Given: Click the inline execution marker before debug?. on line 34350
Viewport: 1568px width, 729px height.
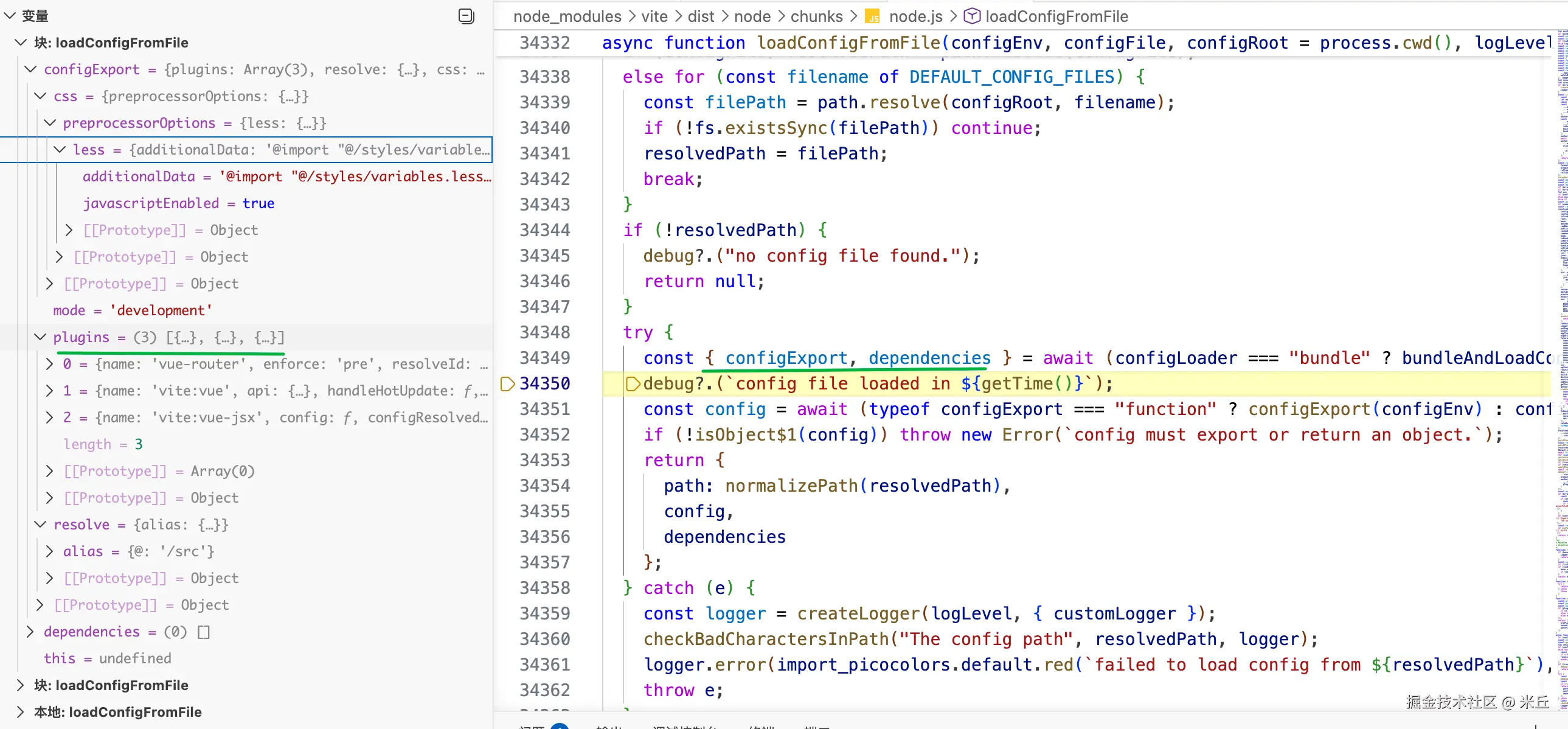Looking at the screenshot, I should point(633,384).
